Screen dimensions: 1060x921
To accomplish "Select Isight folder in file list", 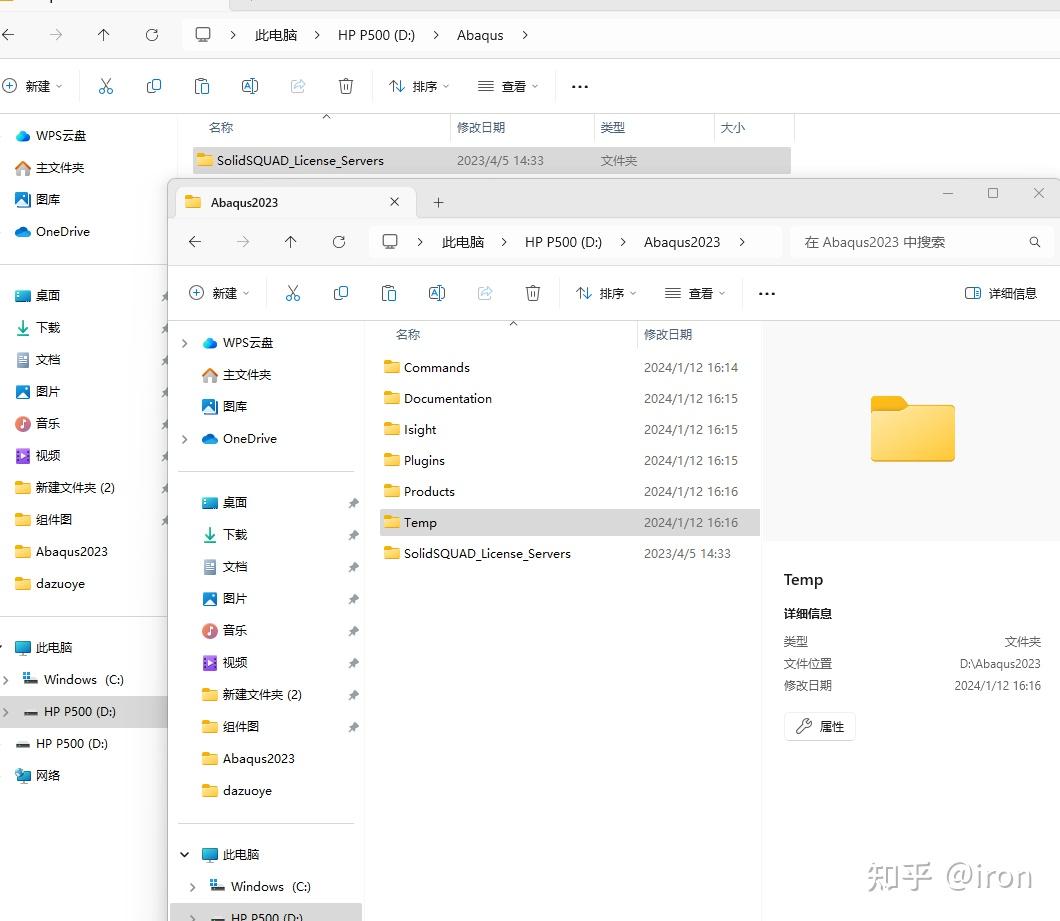I will click(x=569, y=429).
